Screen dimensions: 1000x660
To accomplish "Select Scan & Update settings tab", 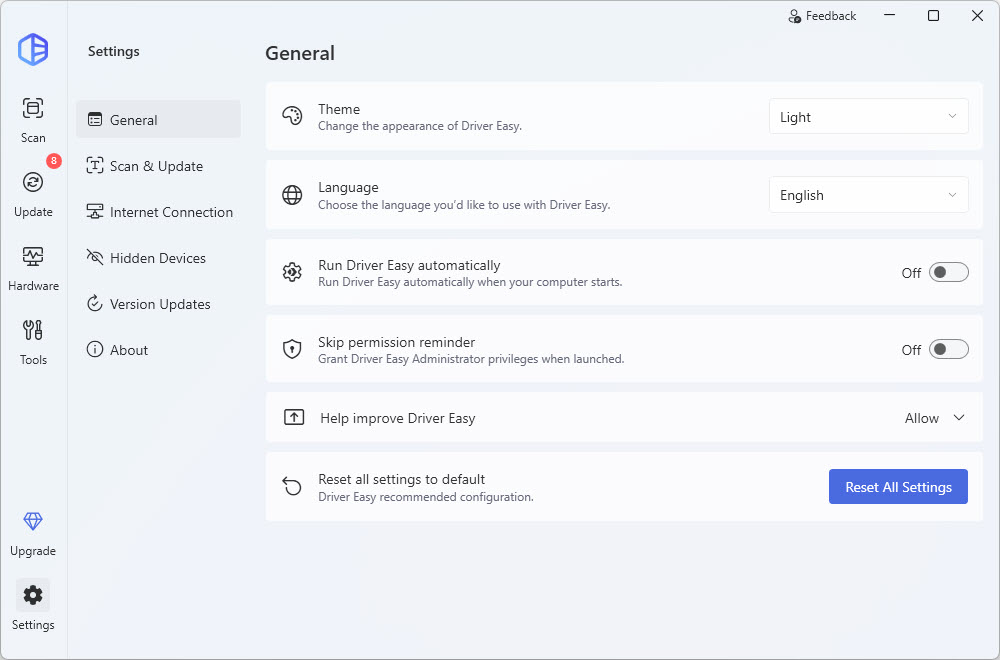I will click(156, 166).
